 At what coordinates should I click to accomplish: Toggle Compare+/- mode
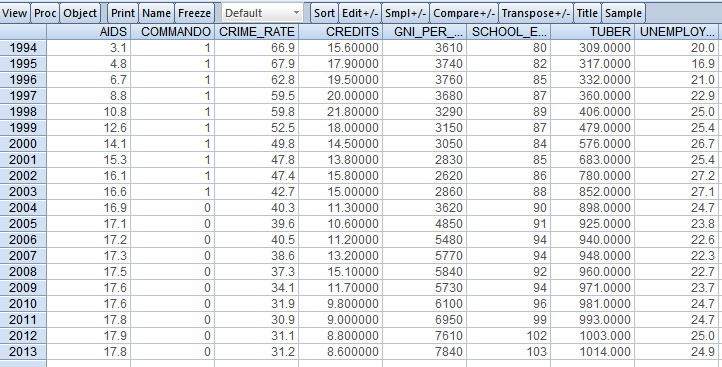tap(464, 13)
